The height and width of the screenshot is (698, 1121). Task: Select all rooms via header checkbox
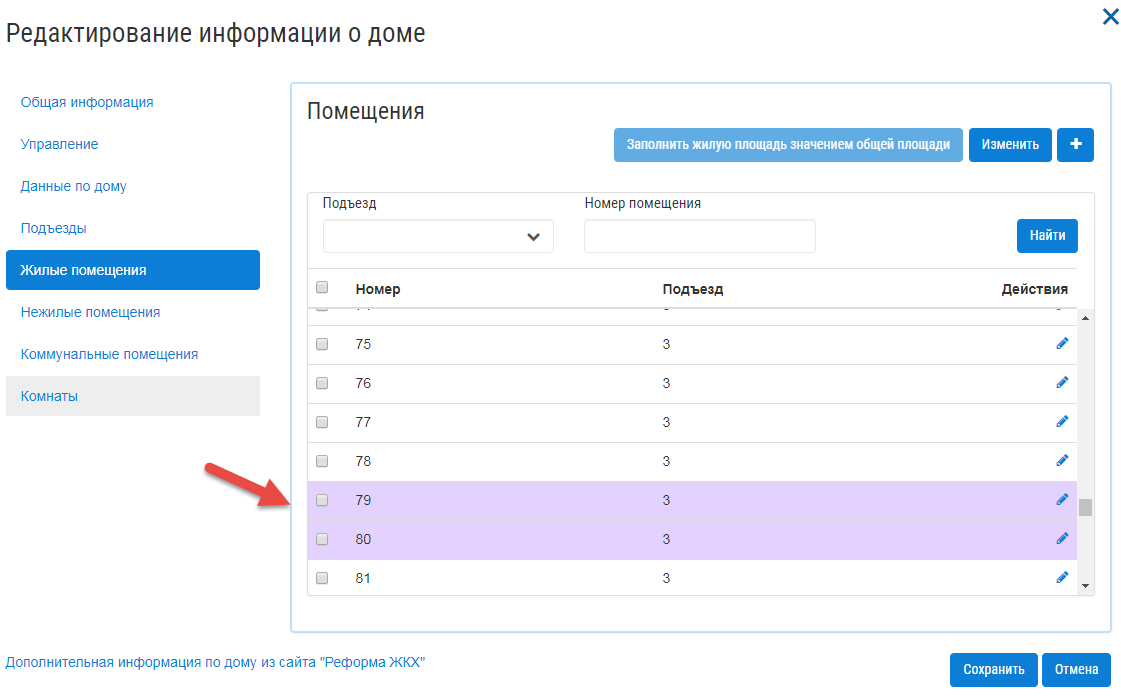click(x=322, y=287)
